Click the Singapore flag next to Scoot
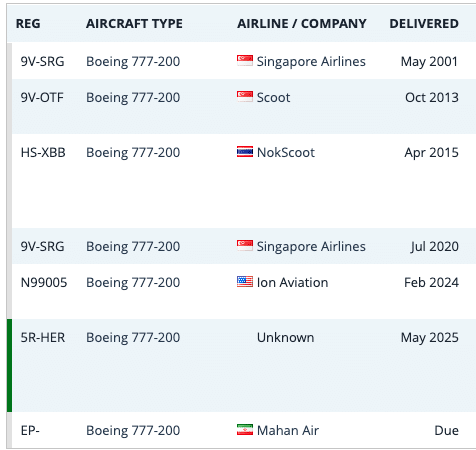This screenshot has height=450, width=476. point(245,97)
